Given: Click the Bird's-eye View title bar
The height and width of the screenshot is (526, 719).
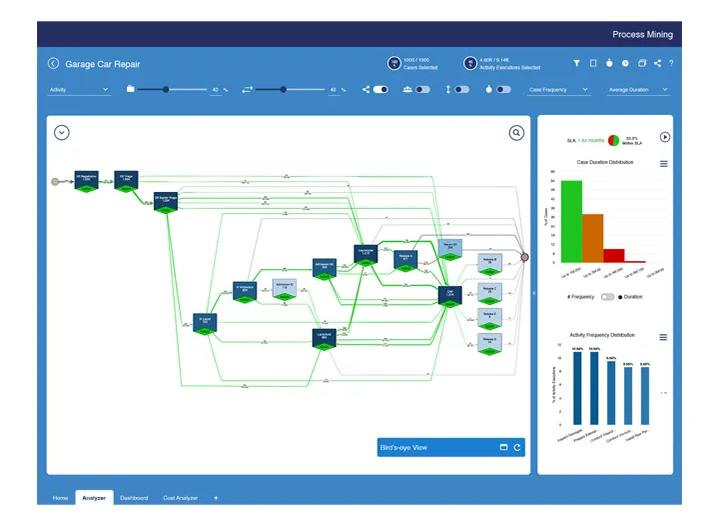Looking at the screenshot, I should tap(451, 447).
